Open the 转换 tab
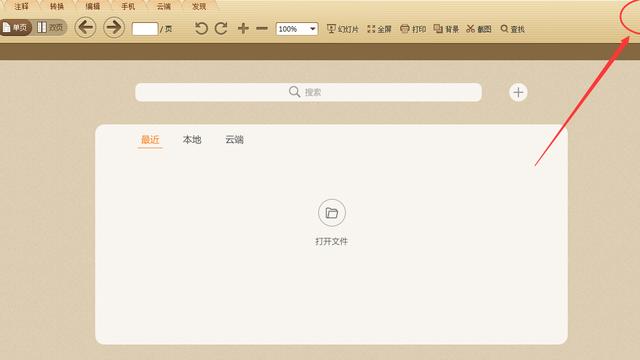This screenshot has height=360, width=640. point(57,6)
